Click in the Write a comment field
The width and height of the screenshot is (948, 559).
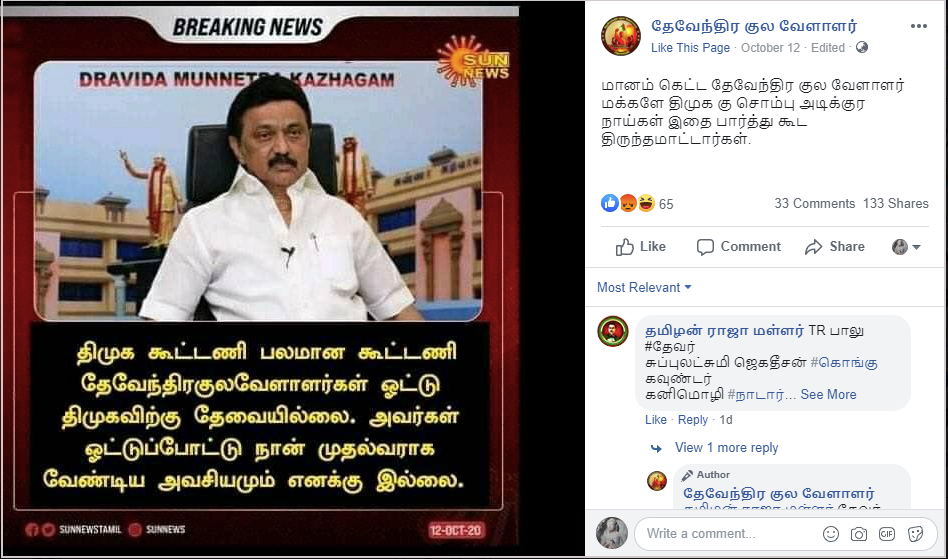pos(726,534)
